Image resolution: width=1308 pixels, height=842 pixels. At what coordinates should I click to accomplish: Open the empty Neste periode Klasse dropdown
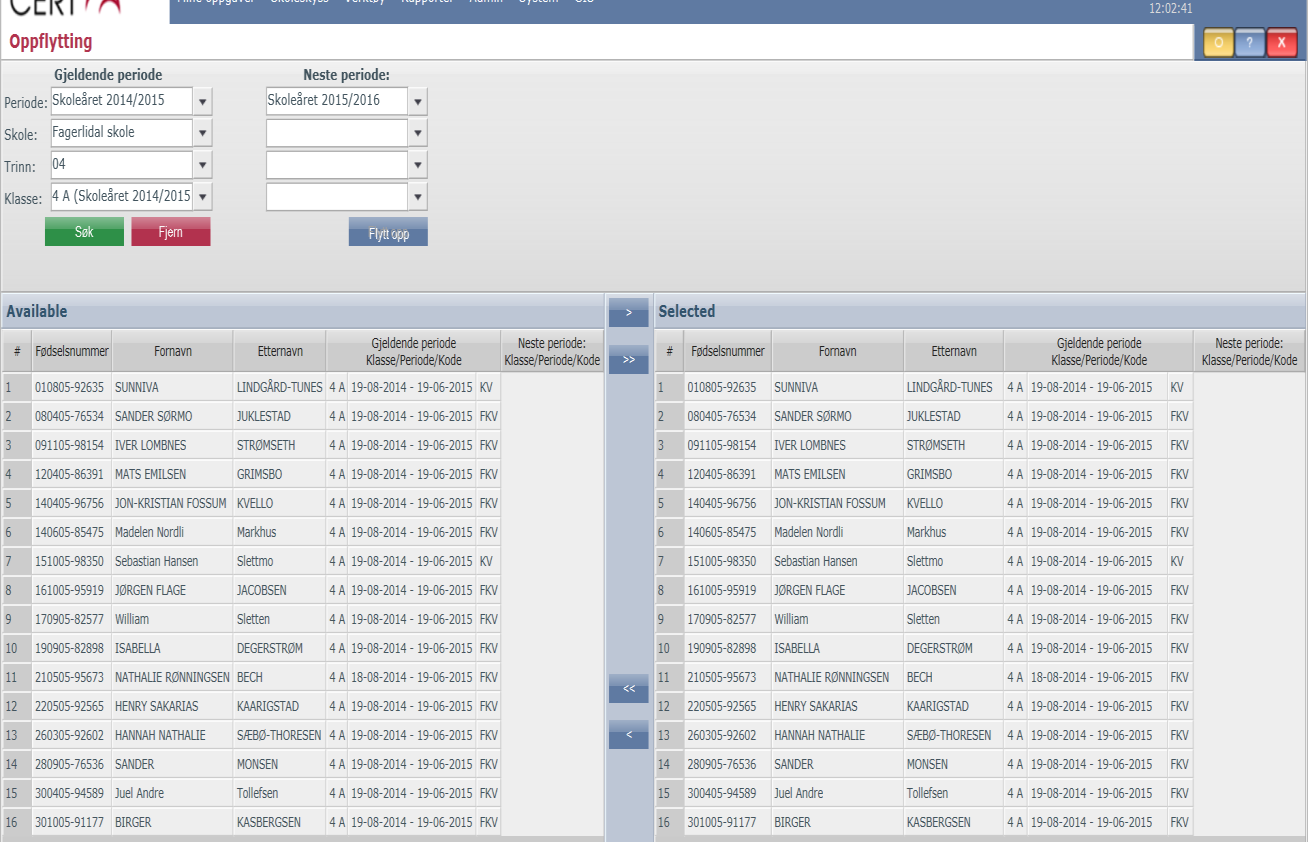[418, 197]
